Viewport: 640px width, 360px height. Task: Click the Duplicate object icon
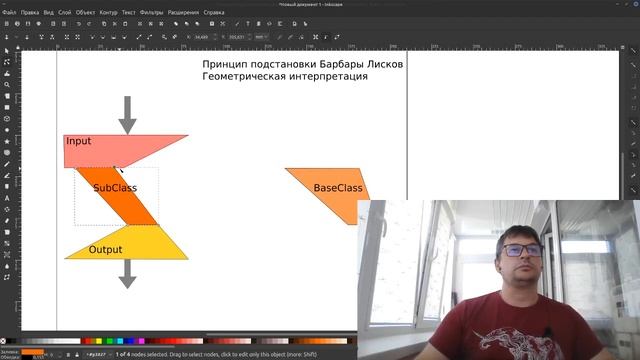click(x=176, y=24)
